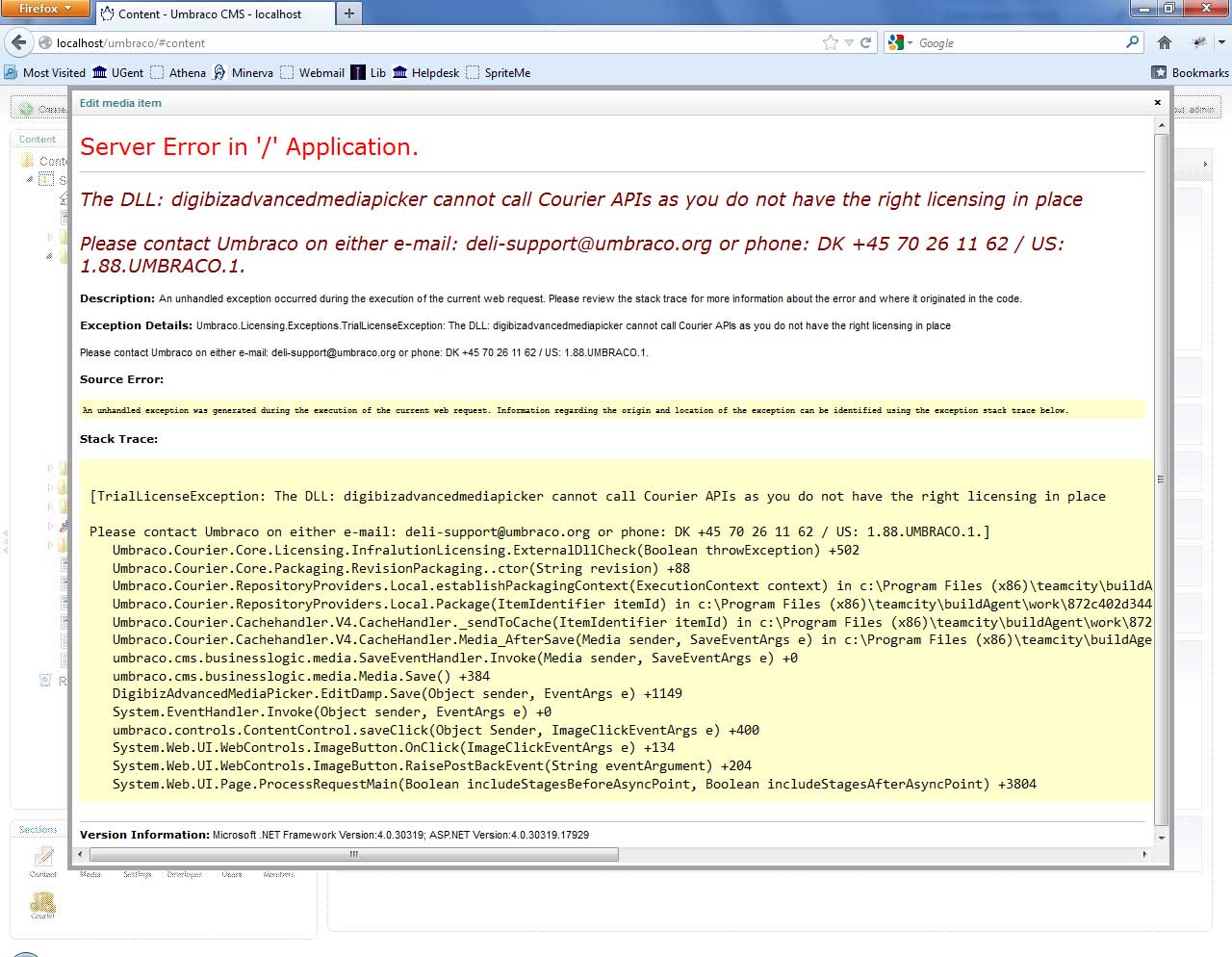This screenshot has height=957, width=1232.
Task: Open the UGent bookmark
Action: click(x=117, y=72)
